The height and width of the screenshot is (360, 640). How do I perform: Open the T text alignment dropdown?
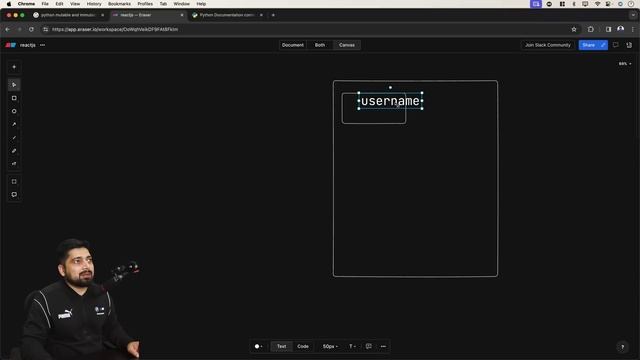point(352,346)
